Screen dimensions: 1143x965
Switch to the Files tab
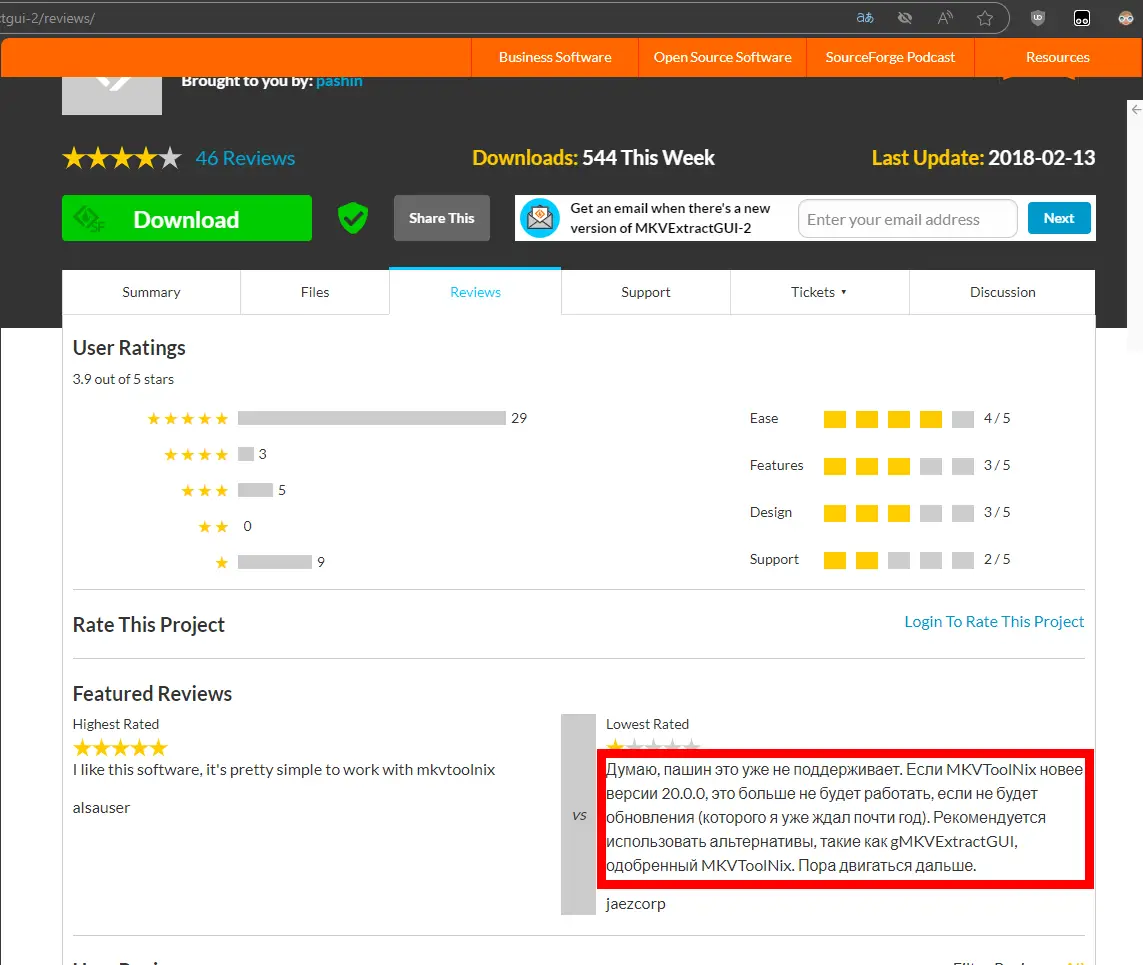pos(315,292)
